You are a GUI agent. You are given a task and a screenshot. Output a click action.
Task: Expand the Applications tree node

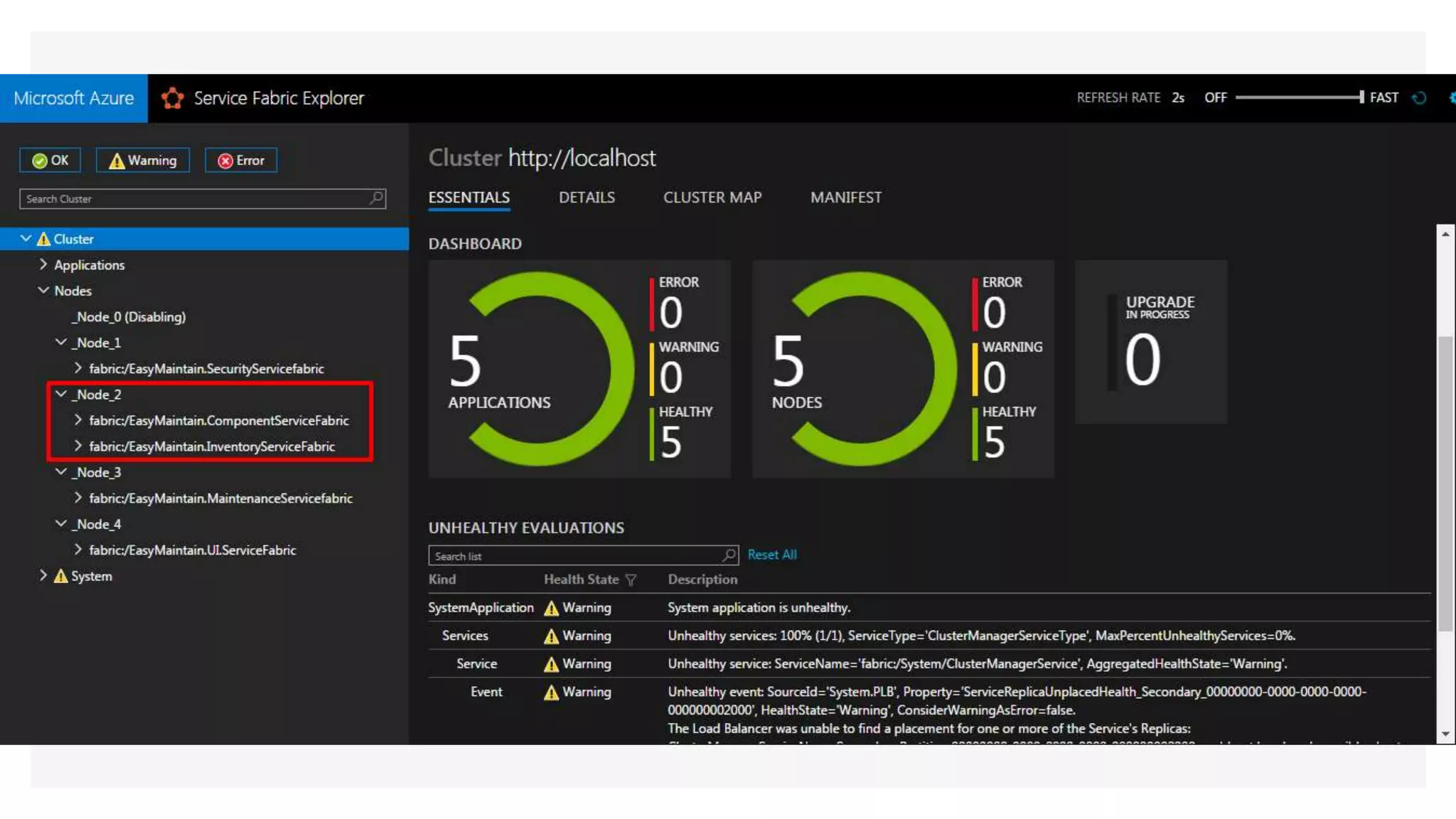(x=43, y=264)
